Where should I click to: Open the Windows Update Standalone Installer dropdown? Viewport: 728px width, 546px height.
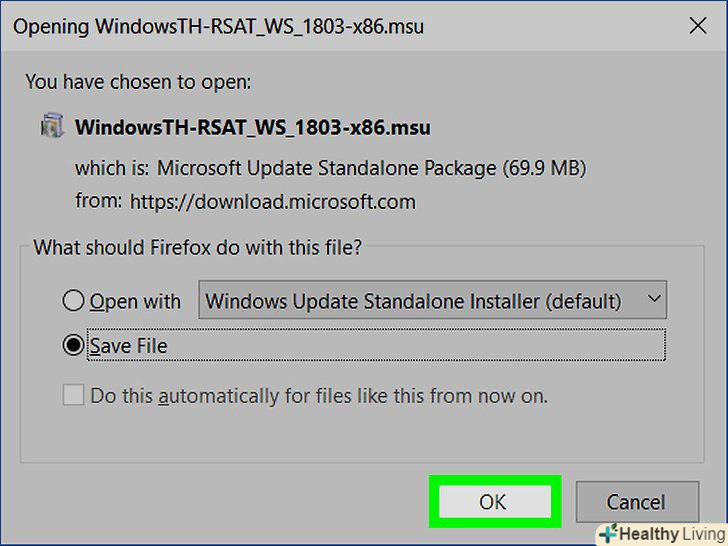(432, 301)
